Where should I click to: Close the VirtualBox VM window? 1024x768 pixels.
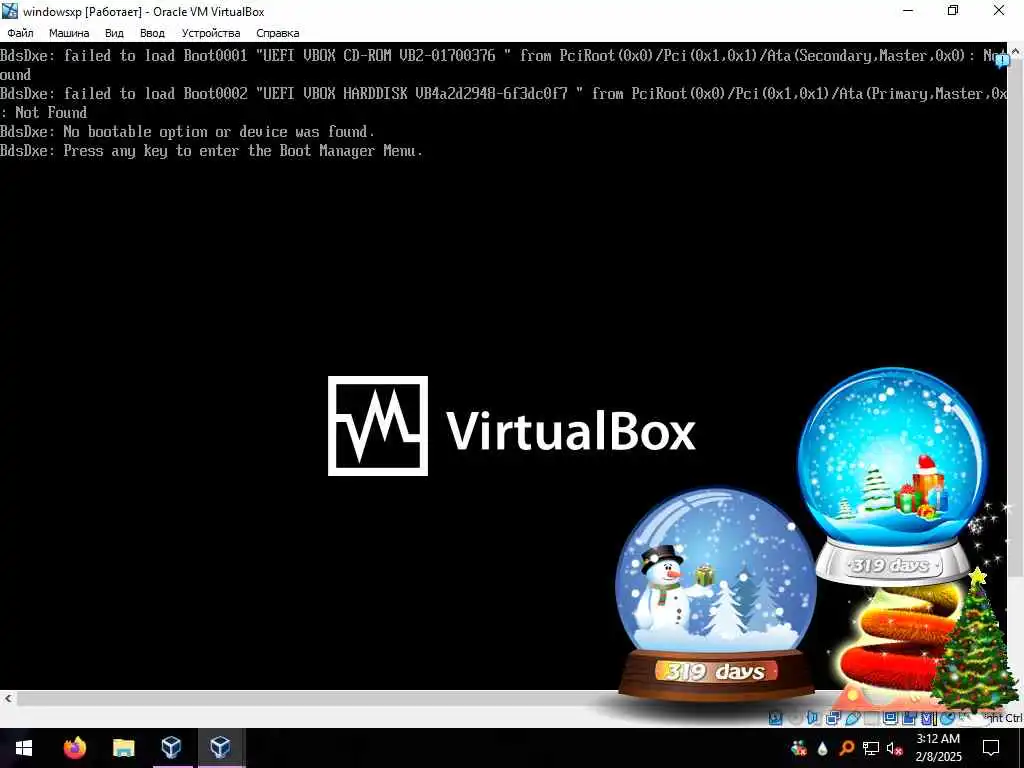coord(999,11)
